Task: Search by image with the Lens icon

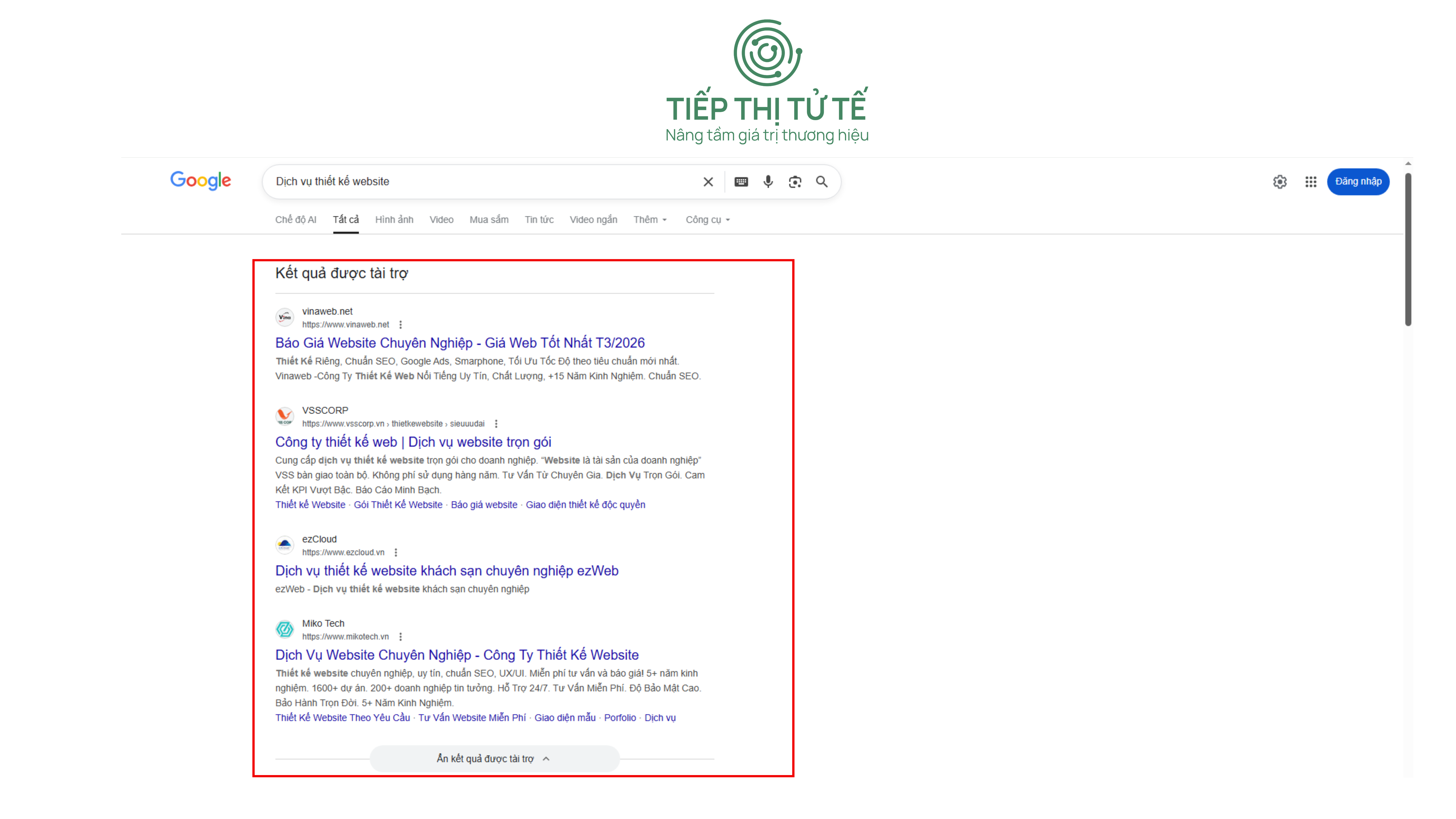Action: coord(795,182)
